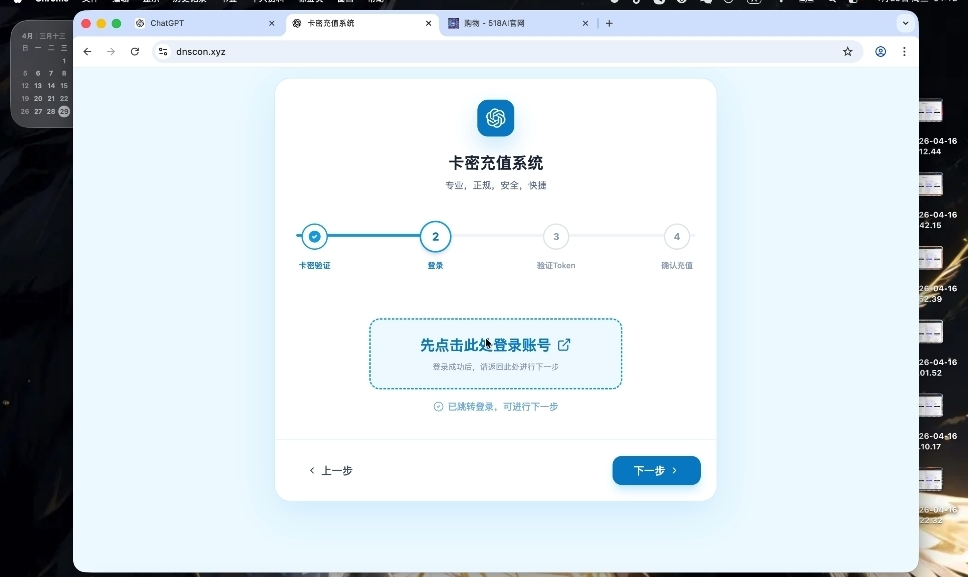Click the 专业，正规，安全，快捷 subtitle
This screenshot has height=577, width=968.
click(x=496, y=185)
